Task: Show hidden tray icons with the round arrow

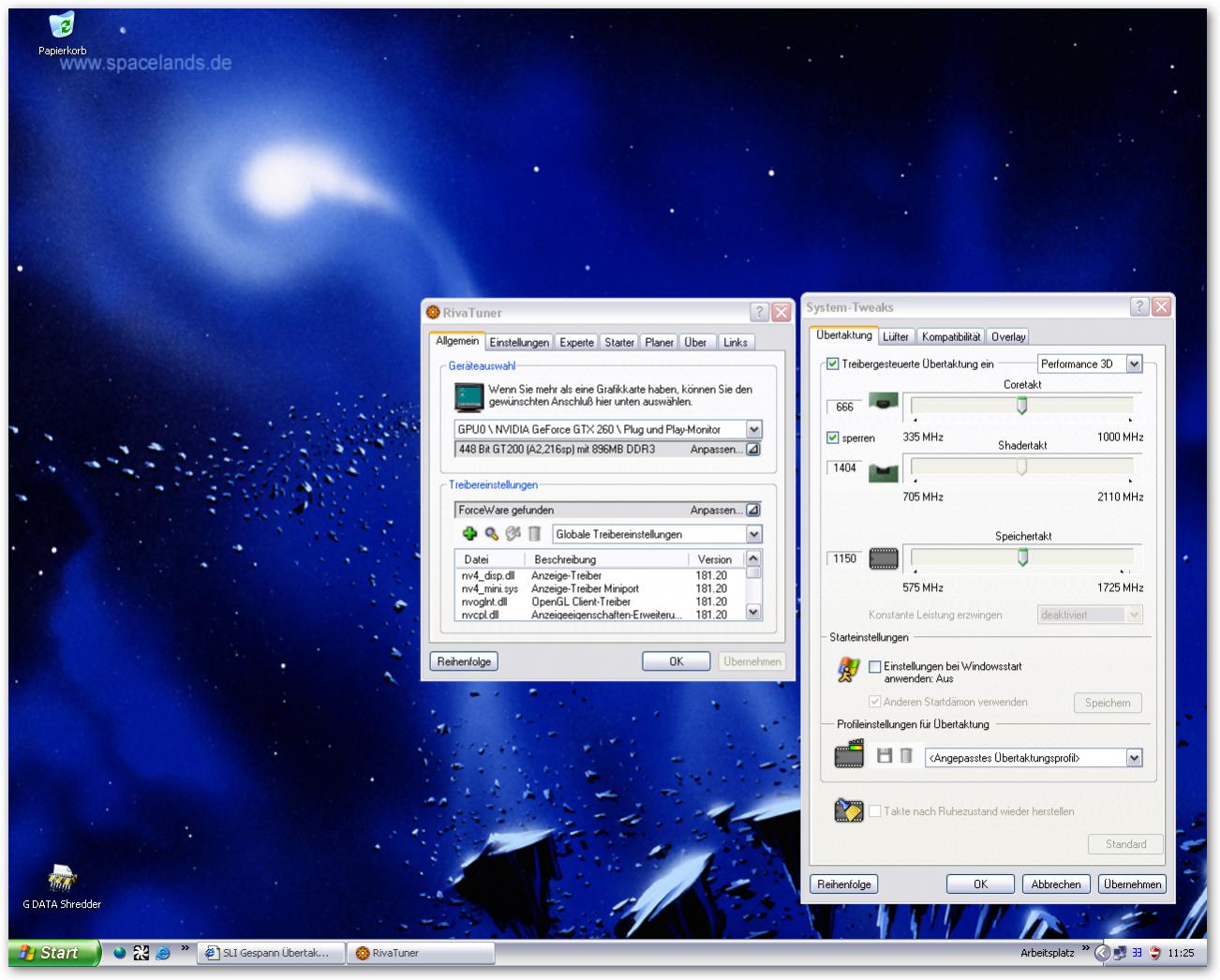Action: (1102, 953)
